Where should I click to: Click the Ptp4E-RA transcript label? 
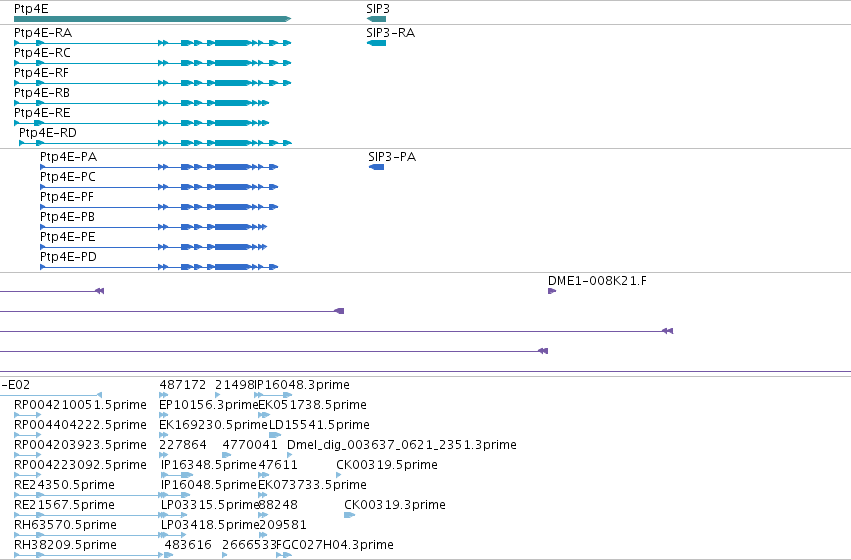(x=43, y=33)
